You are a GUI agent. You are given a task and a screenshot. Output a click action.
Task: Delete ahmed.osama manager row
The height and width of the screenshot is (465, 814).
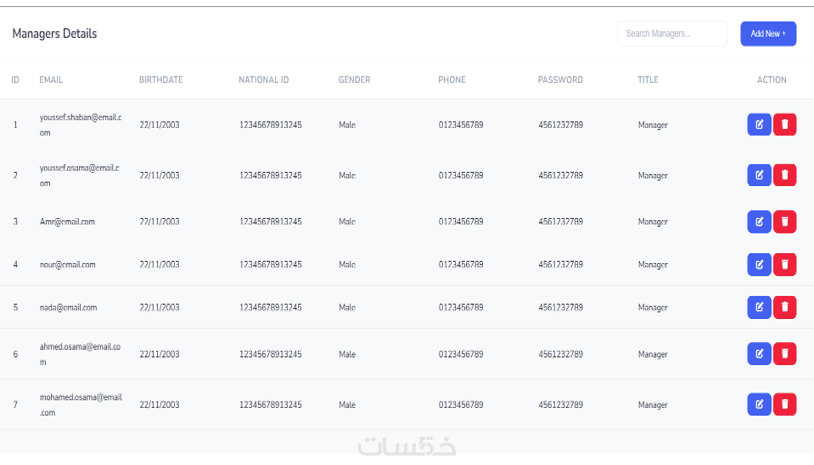coord(785,354)
